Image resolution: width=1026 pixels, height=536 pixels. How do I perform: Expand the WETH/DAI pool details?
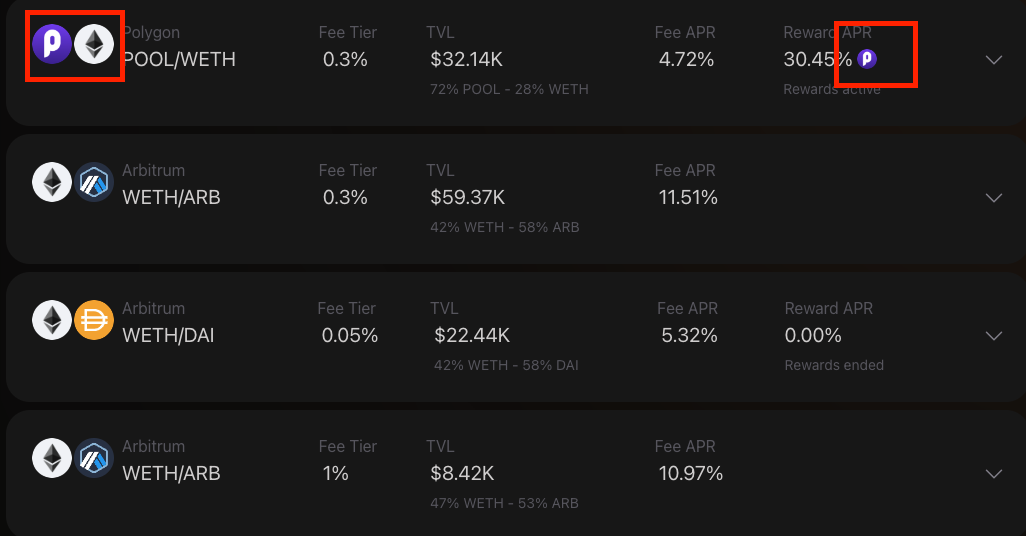coord(993,336)
